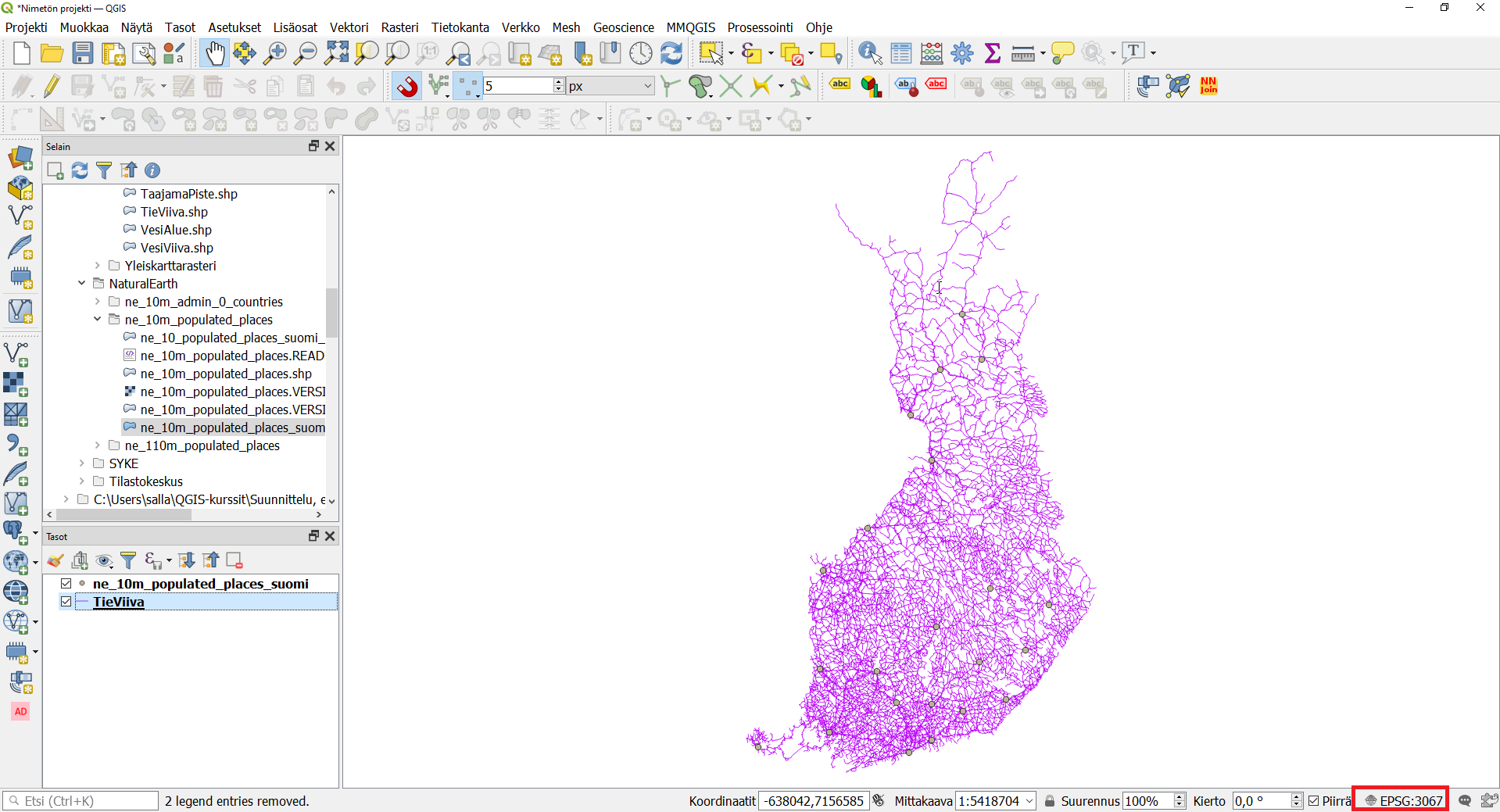Uncheck the TieViiva layer visibility
Image resolution: width=1500 pixels, height=812 pixels.
click(x=66, y=602)
